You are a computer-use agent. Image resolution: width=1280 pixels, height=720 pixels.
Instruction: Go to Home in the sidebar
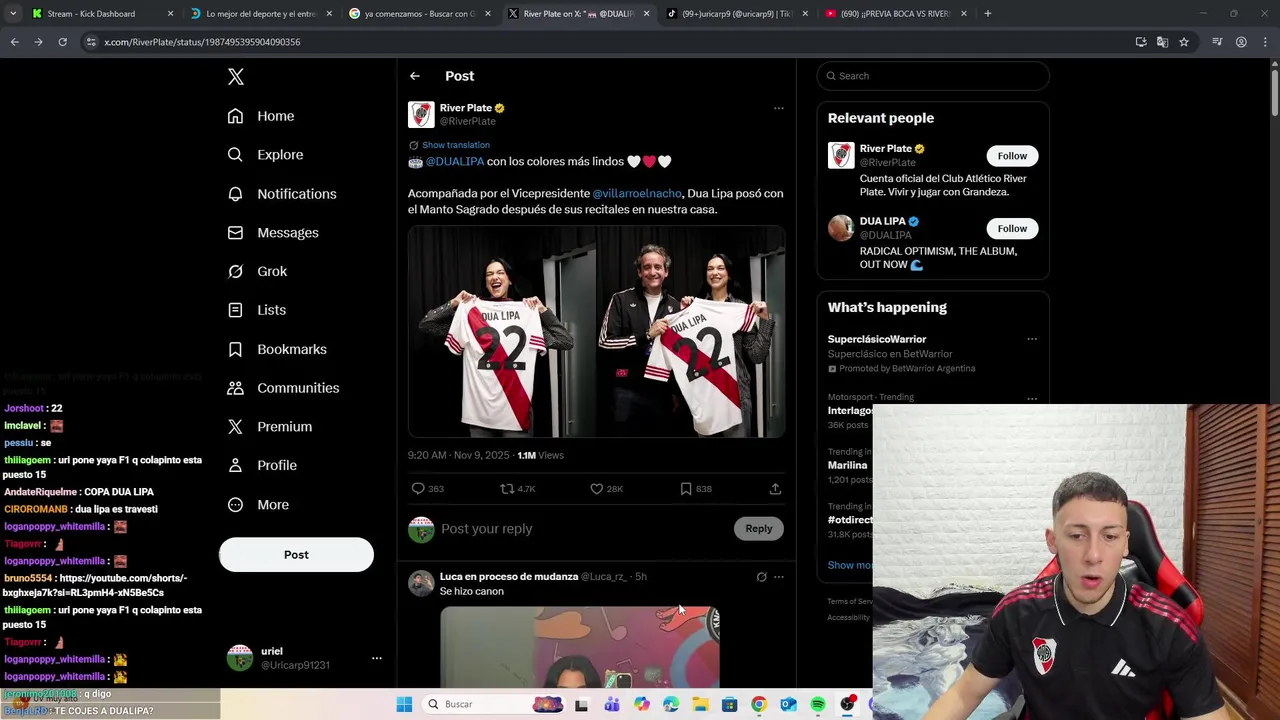(261, 116)
